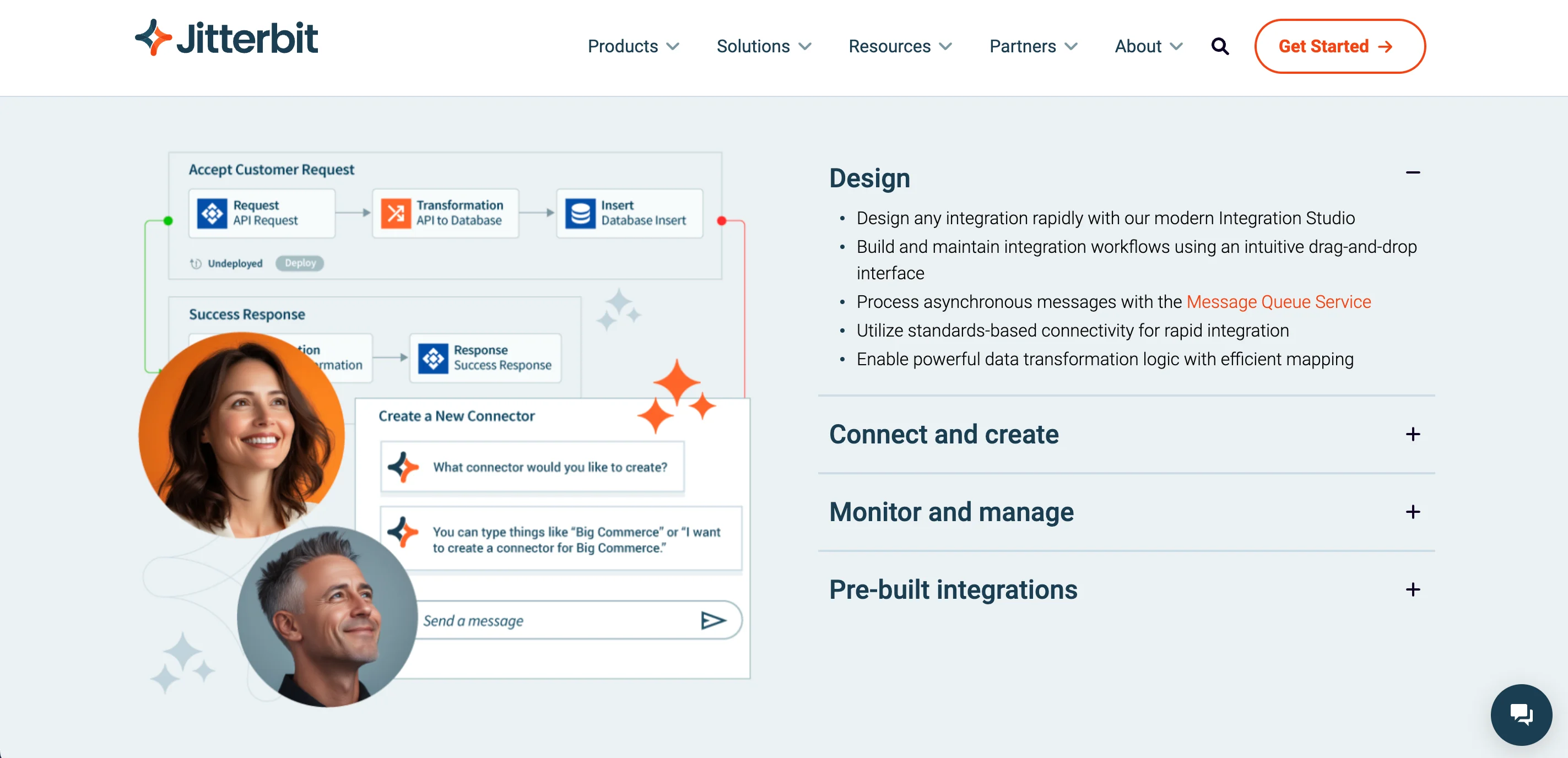Click the Jitterbit logo

pos(226,37)
